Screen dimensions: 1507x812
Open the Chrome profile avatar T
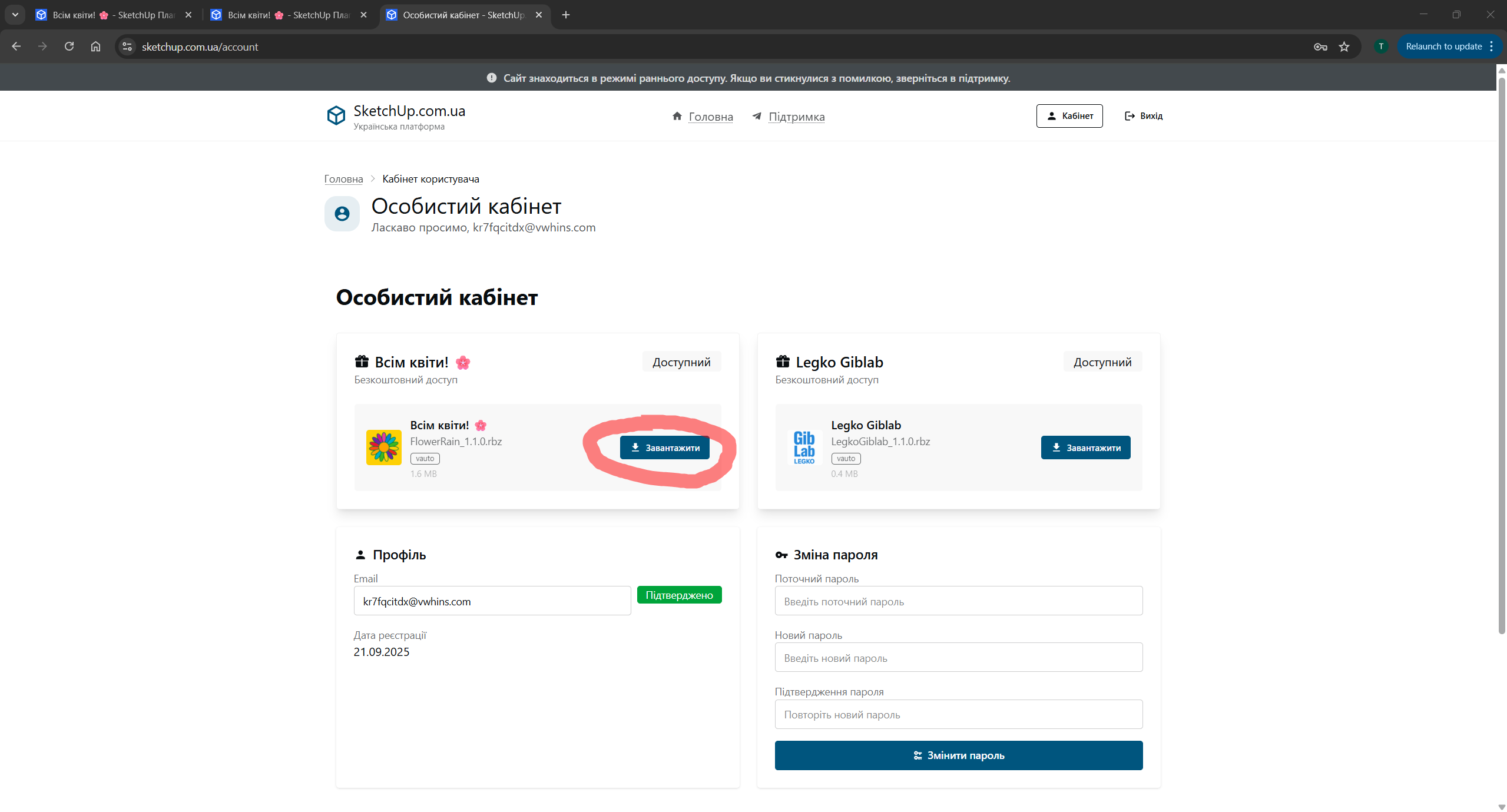[1381, 47]
